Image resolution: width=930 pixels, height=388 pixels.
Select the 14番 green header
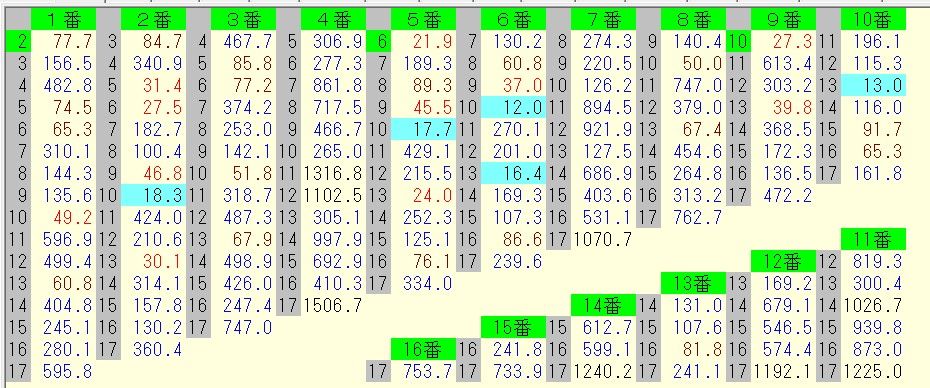tap(603, 306)
